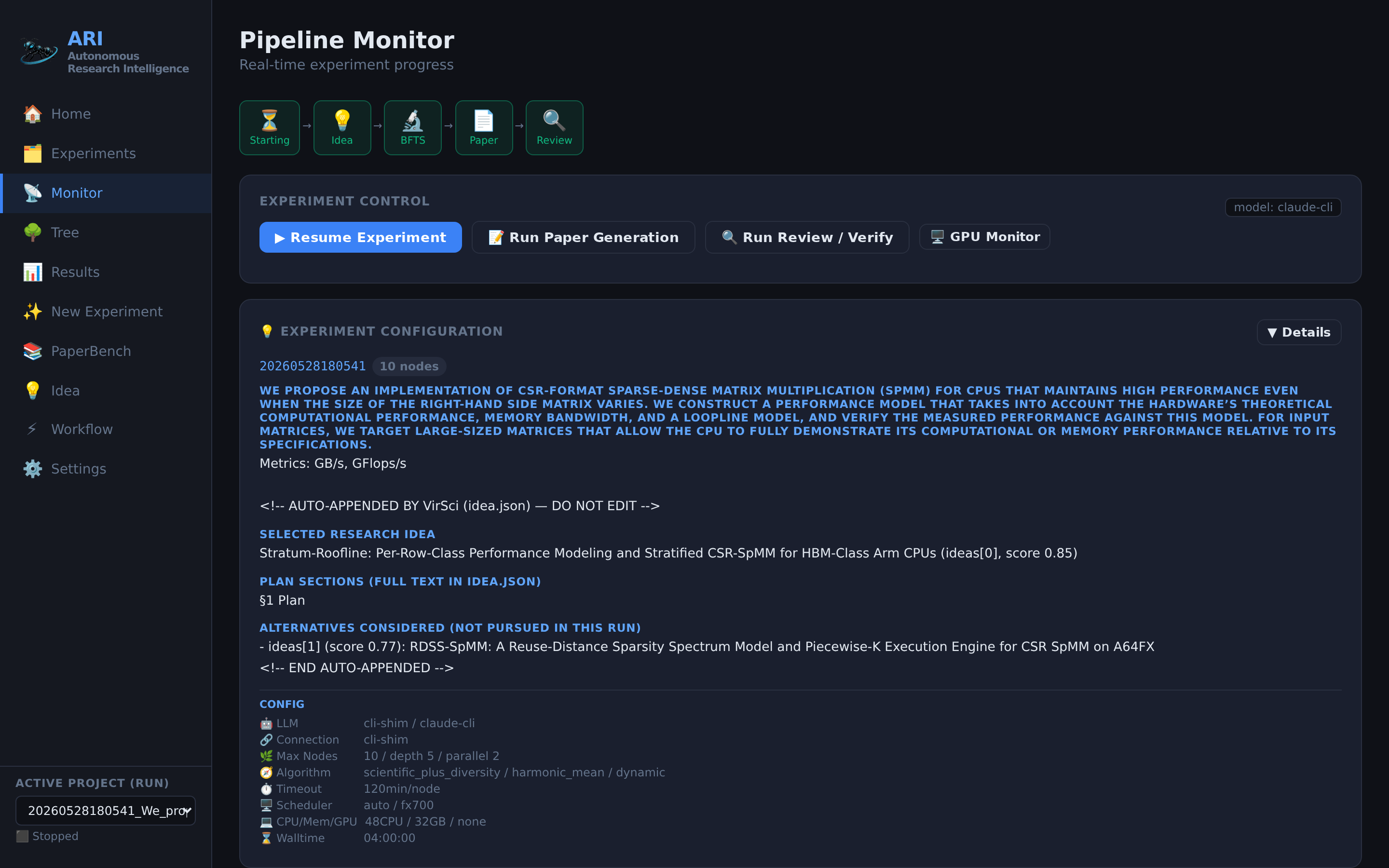Click the Timeout stopwatch icon in Config

(x=266, y=789)
